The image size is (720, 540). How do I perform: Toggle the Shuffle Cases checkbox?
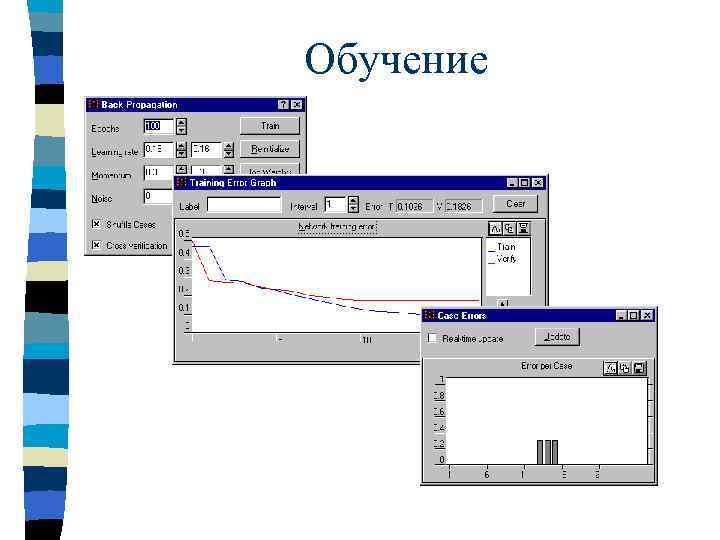click(96, 224)
